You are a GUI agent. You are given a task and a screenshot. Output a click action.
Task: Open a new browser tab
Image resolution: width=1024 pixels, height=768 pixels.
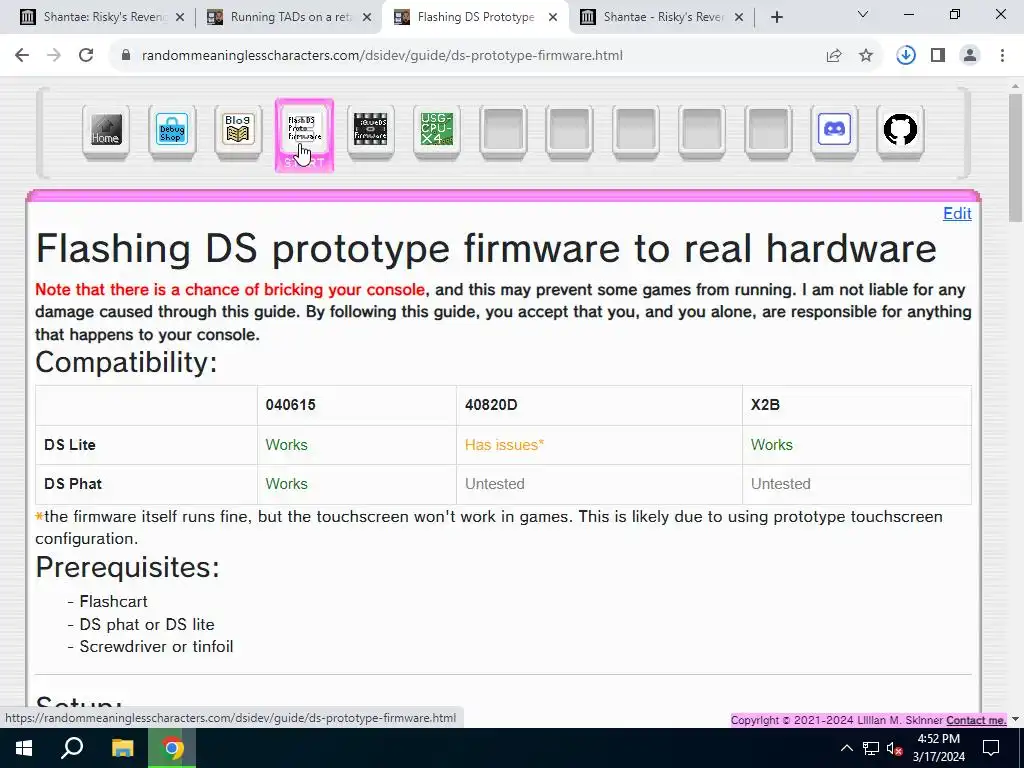click(x=776, y=17)
